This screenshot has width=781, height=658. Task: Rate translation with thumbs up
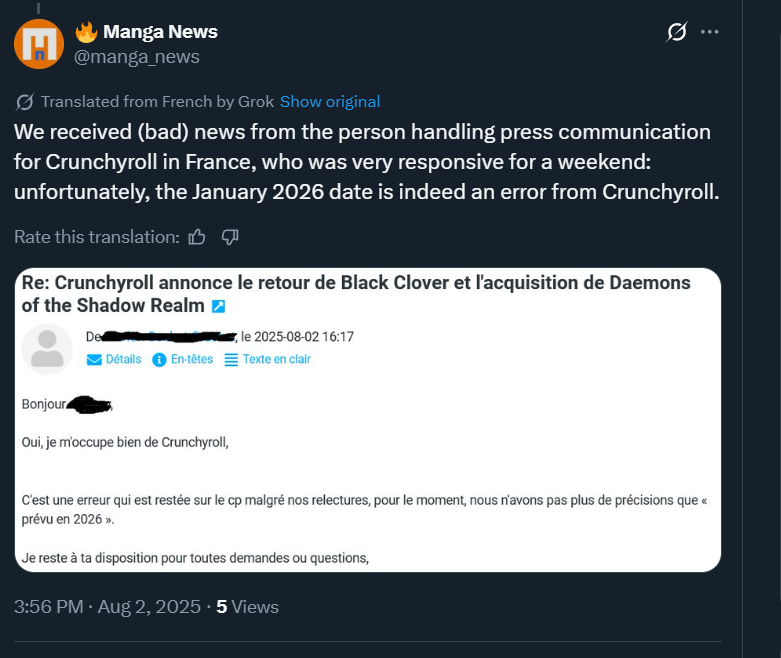pyautogui.click(x=197, y=237)
